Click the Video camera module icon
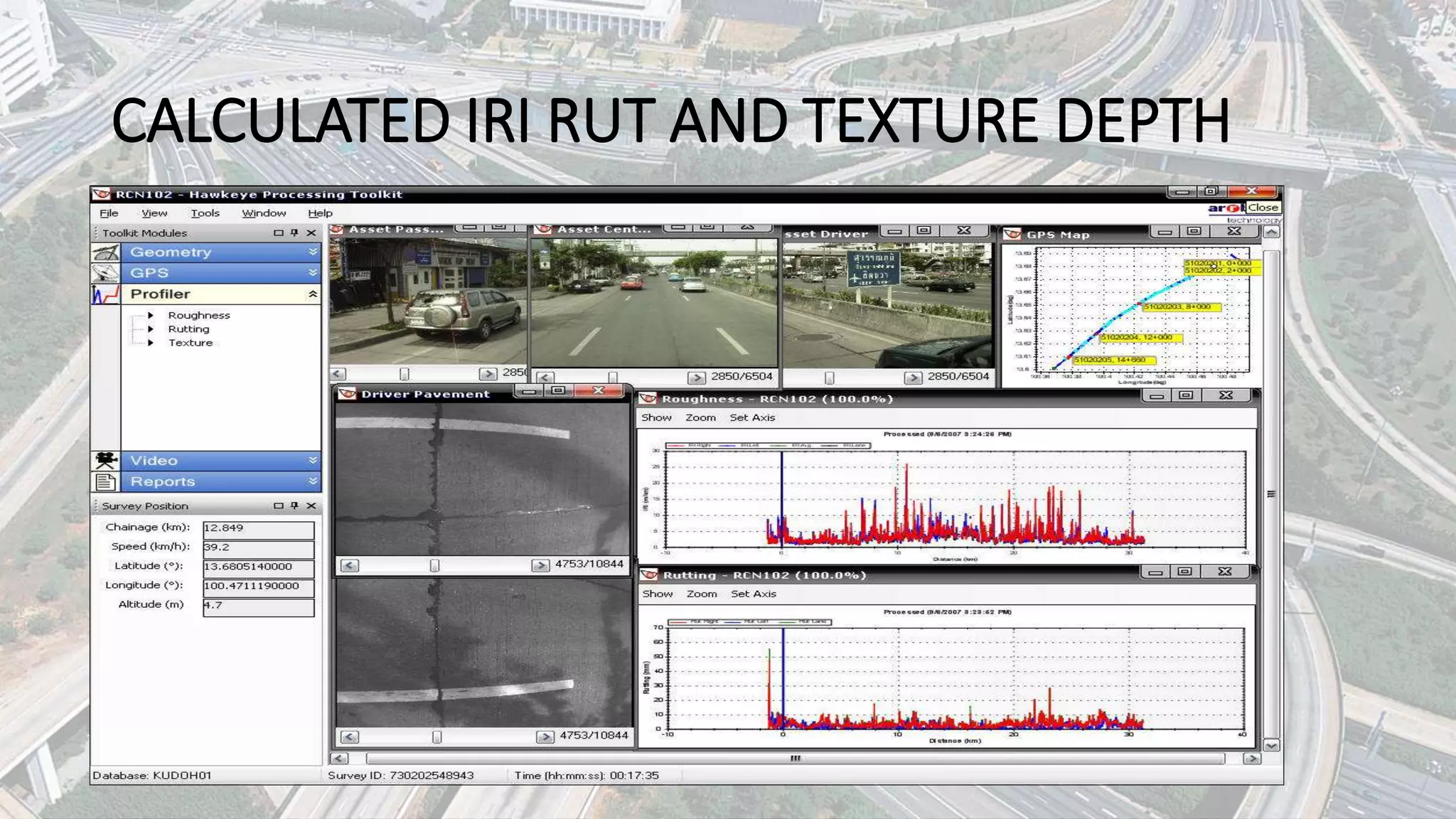This screenshot has height=819, width=1456. (x=105, y=460)
